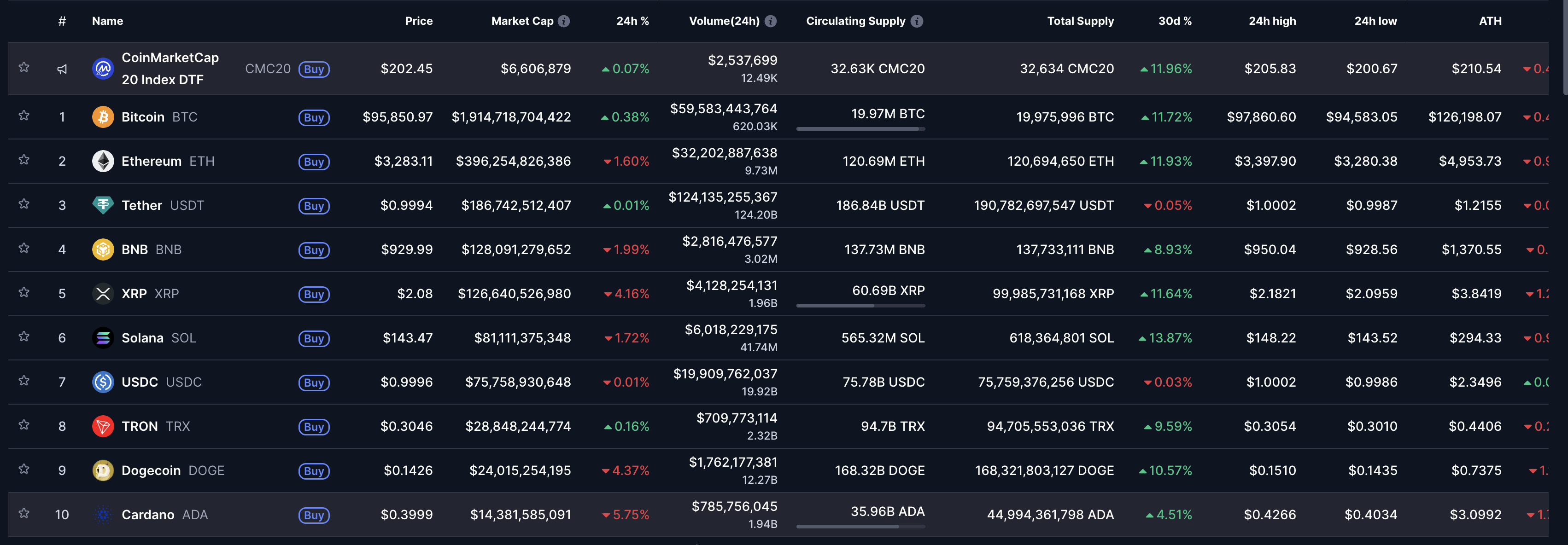
Task: Click the Solana logo icon
Action: point(103,337)
